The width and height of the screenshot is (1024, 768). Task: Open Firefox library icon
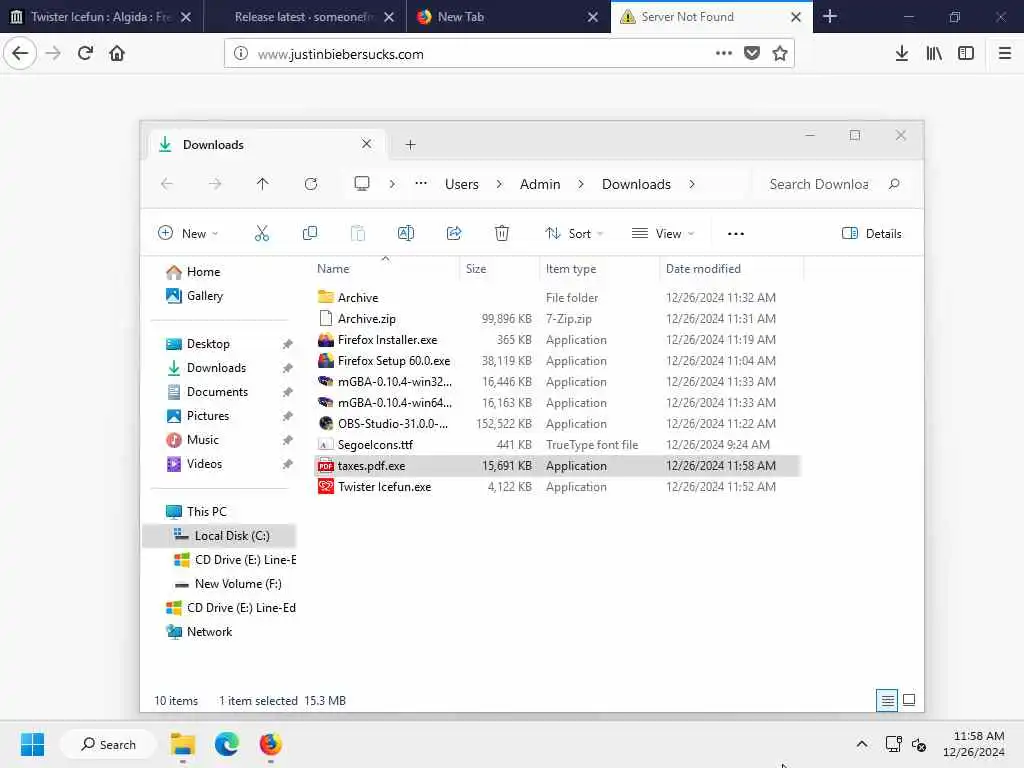click(x=934, y=54)
